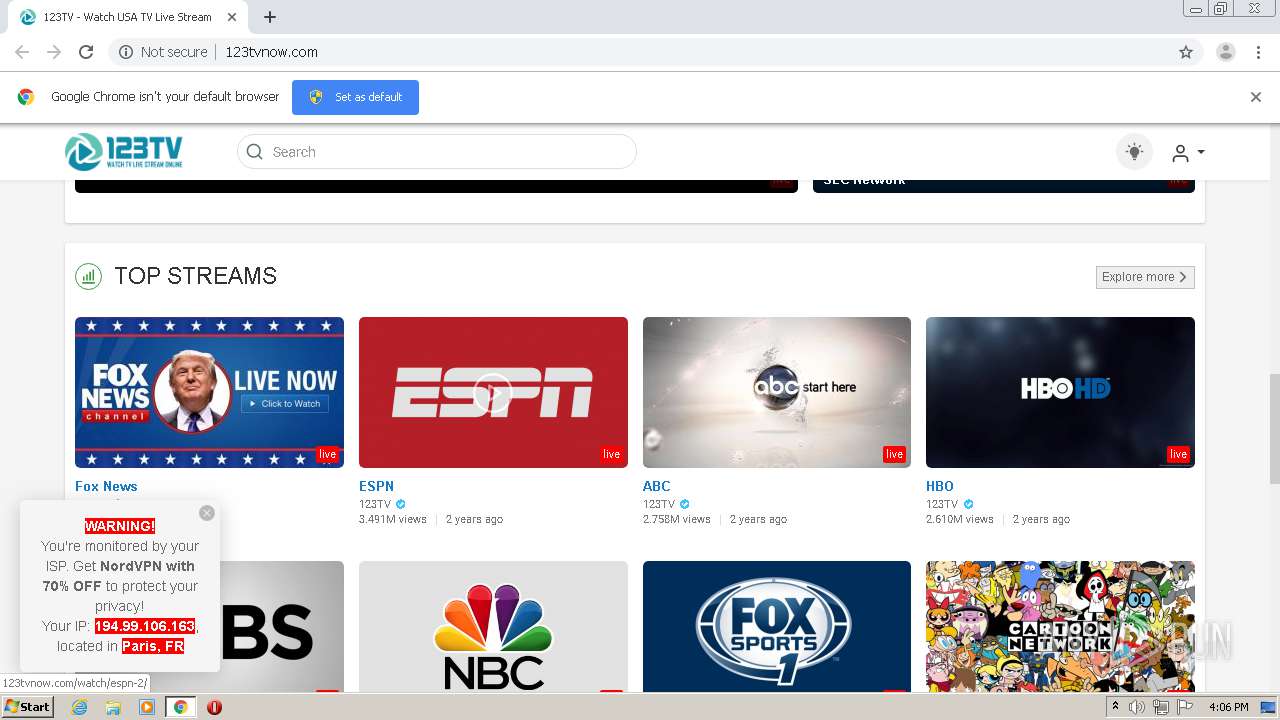
Task: Click the NordVPN with 70% OFF text
Action: pyautogui.click(x=119, y=576)
